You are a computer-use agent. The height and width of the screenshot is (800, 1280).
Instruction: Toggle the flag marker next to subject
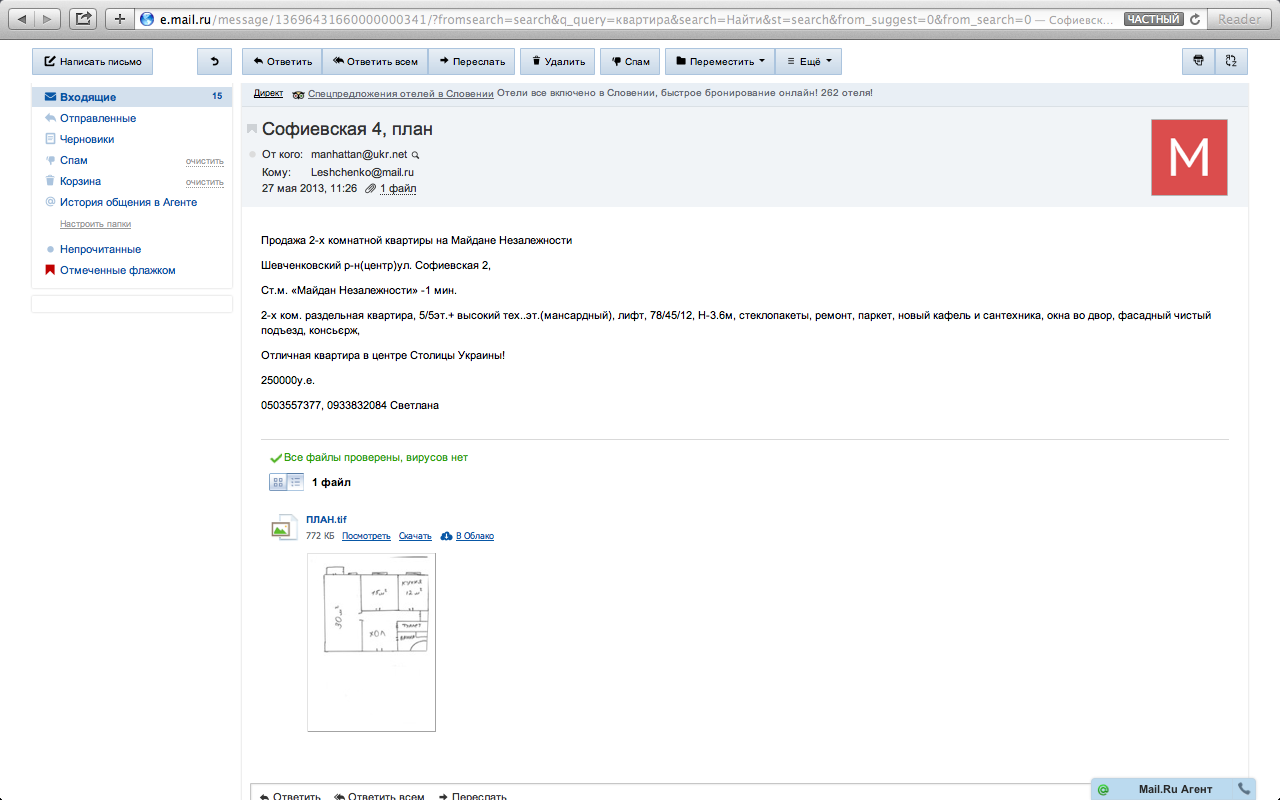click(x=252, y=129)
